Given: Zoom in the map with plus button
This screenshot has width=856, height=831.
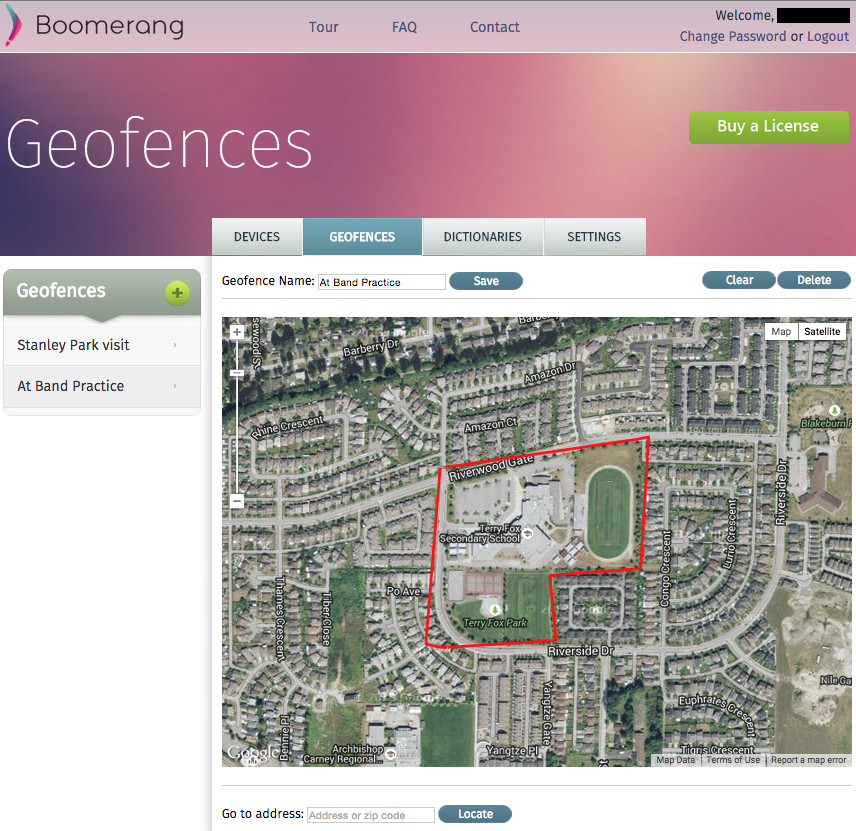Looking at the screenshot, I should point(237,332).
